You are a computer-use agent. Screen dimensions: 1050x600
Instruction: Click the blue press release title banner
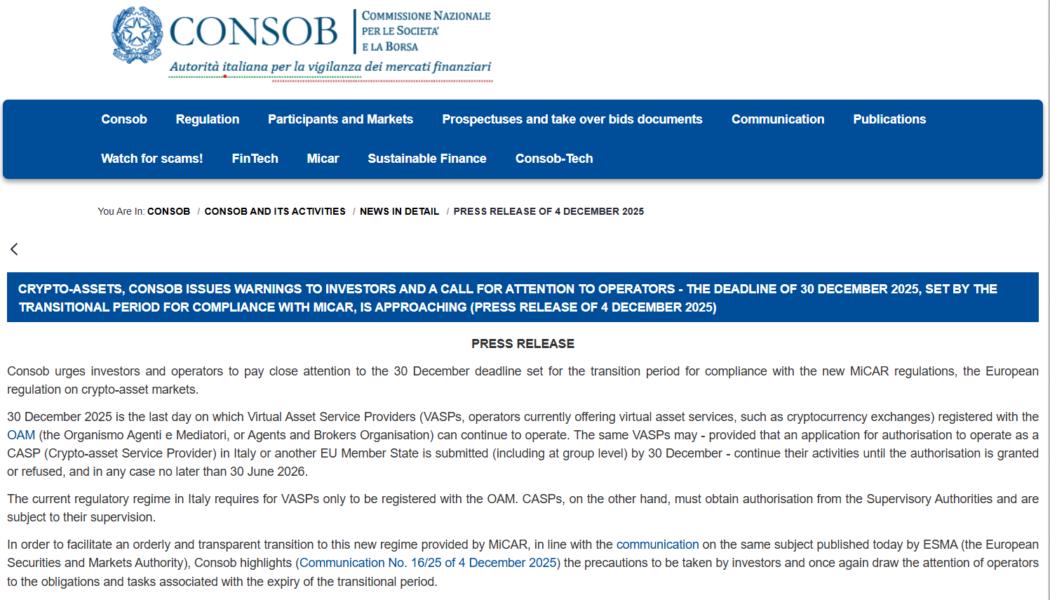point(525,297)
